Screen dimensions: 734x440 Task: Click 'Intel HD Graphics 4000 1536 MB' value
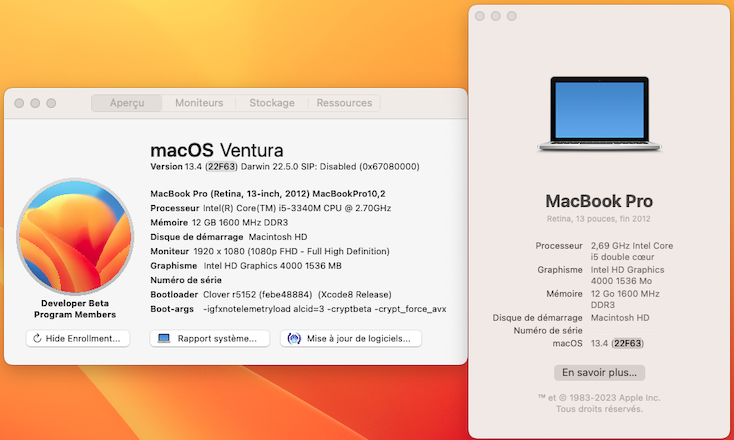pyautogui.click(x=272, y=266)
